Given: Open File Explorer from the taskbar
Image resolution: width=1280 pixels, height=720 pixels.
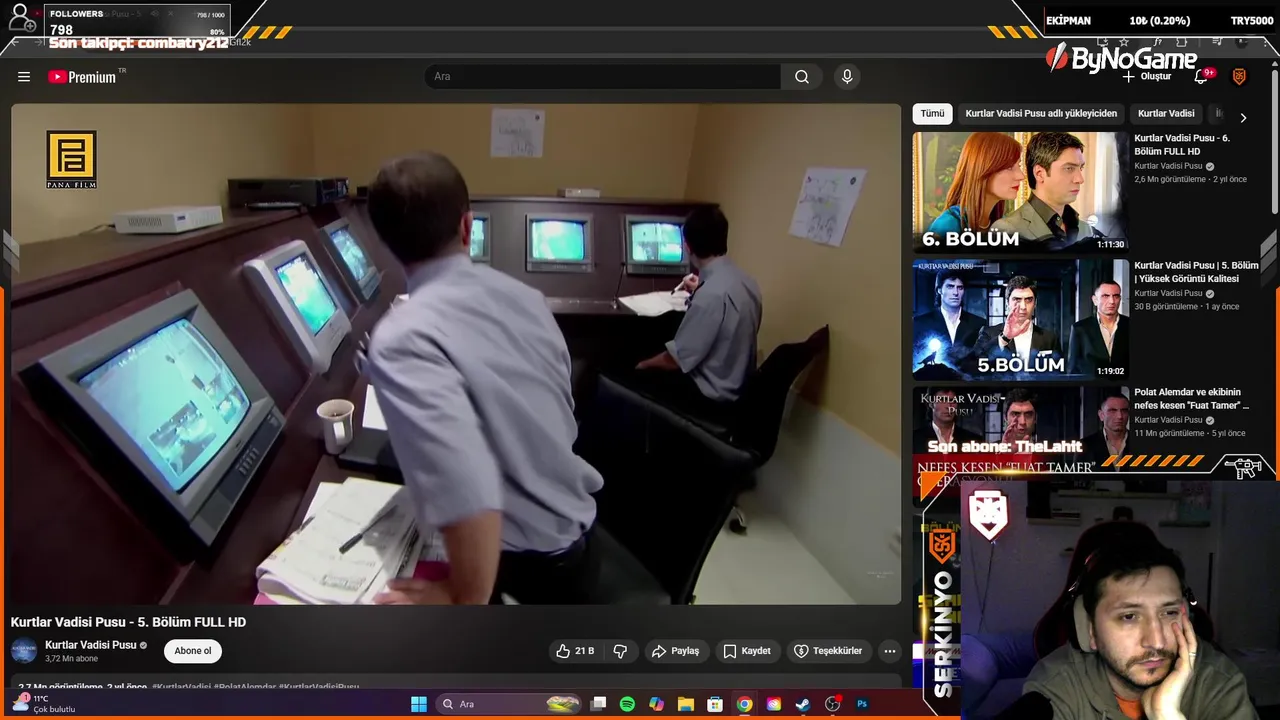Looking at the screenshot, I should click(685, 704).
